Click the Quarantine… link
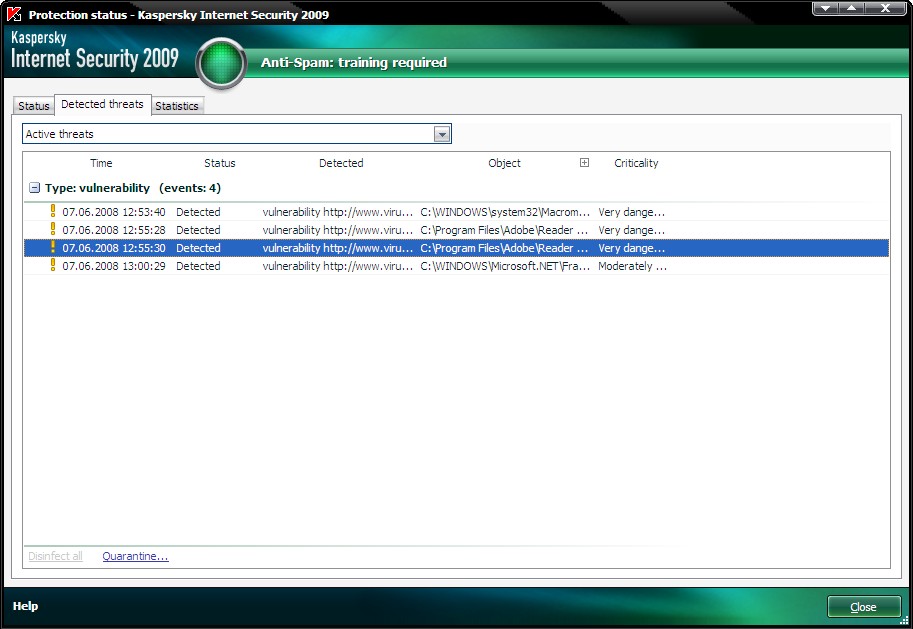The image size is (913, 629). [x=135, y=556]
